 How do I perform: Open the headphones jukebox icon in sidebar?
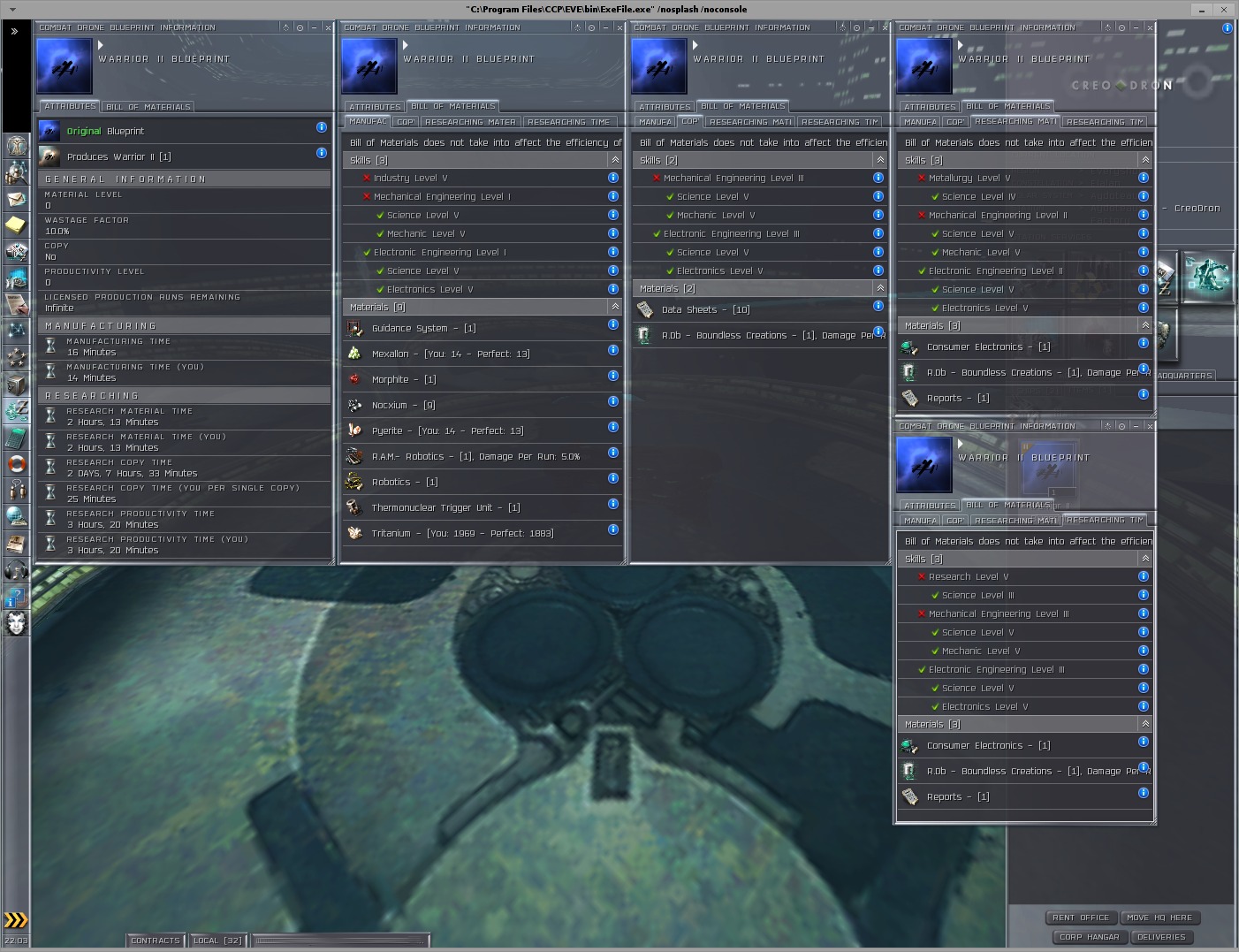click(17, 569)
